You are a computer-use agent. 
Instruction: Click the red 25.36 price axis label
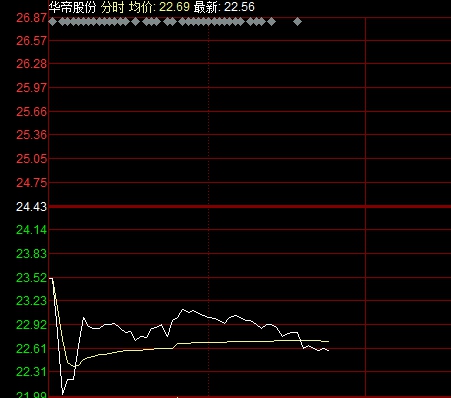pyautogui.click(x=31, y=135)
